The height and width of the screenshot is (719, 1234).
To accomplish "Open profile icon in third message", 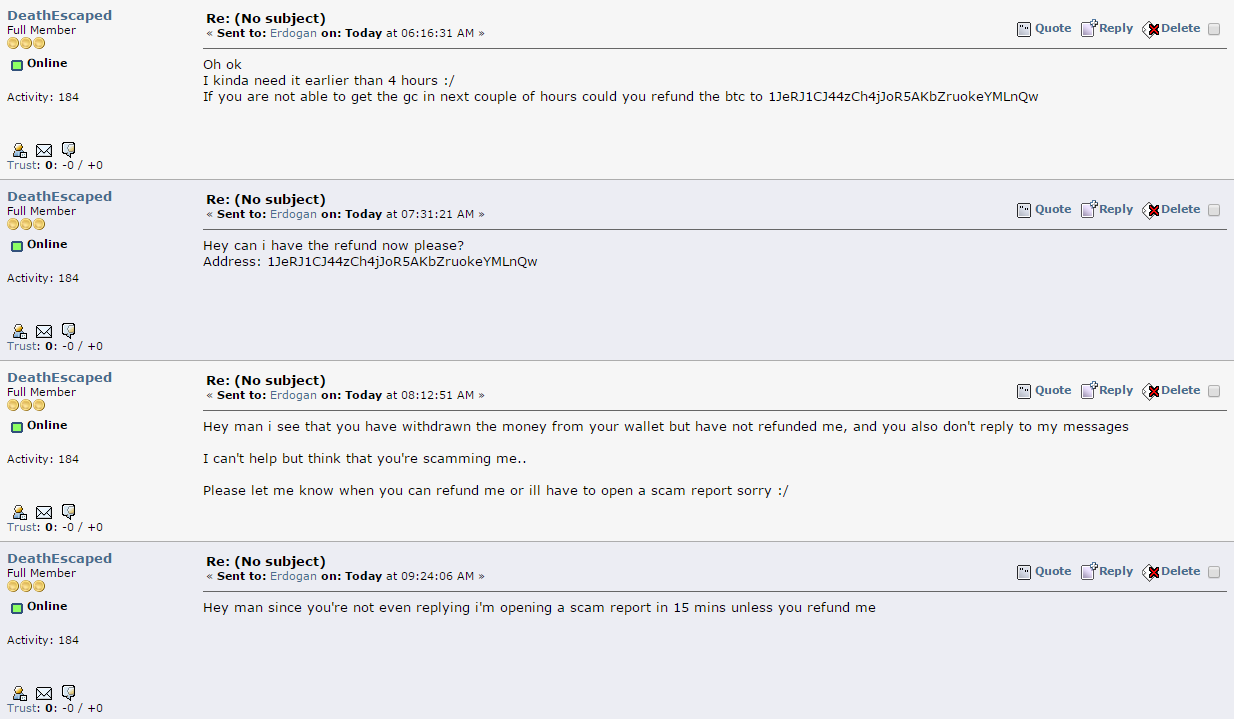I will 19,512.
